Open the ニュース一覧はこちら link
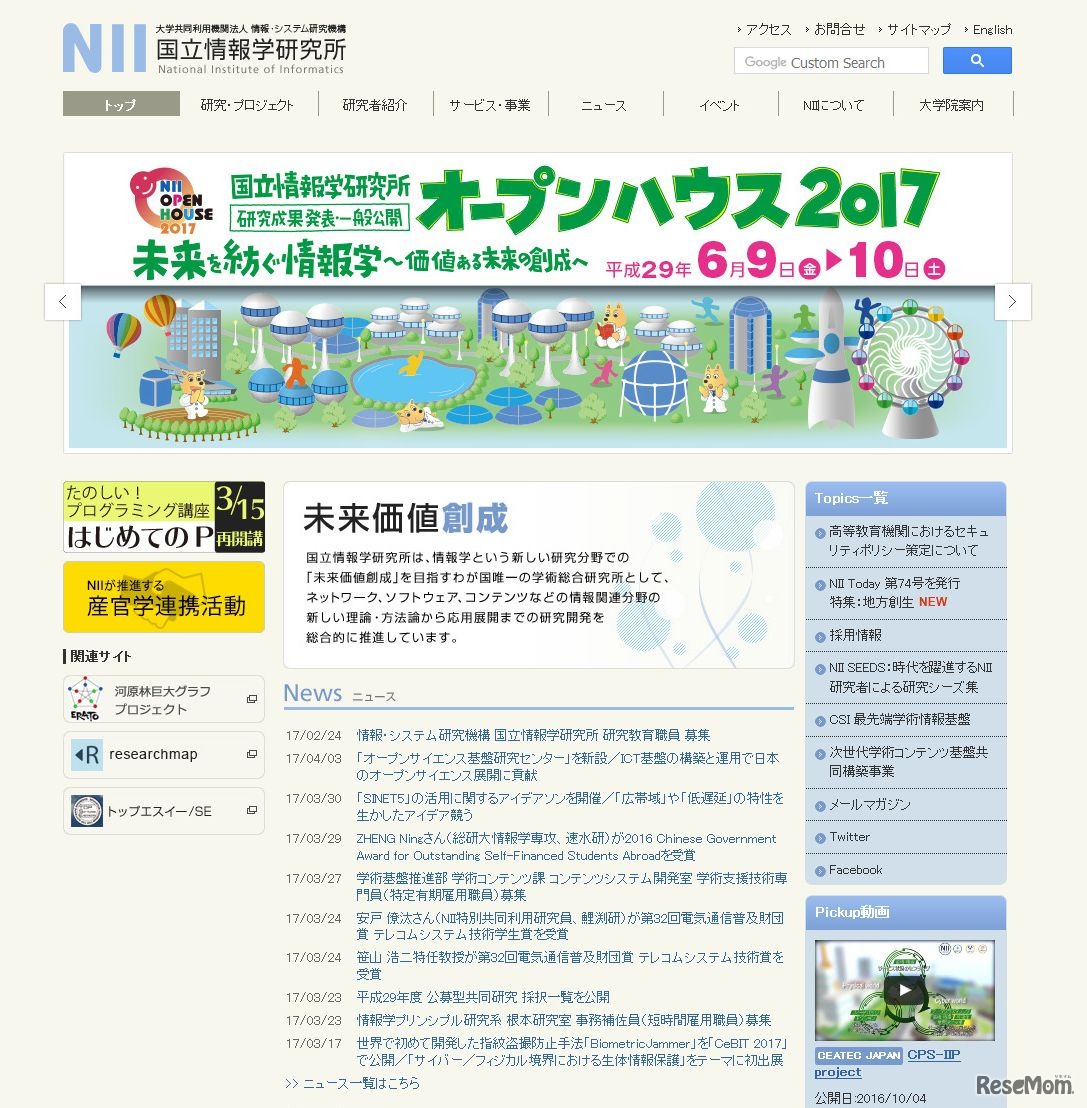The width and height of the screenshot is (1087, 1108). coord(352,1083)
